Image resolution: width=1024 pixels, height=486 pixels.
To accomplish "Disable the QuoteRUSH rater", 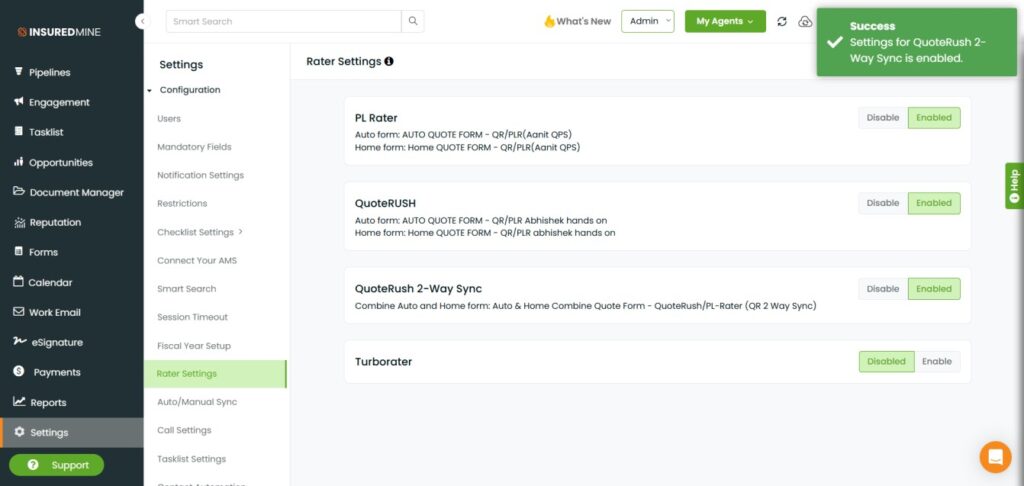I will pos(883,203).
